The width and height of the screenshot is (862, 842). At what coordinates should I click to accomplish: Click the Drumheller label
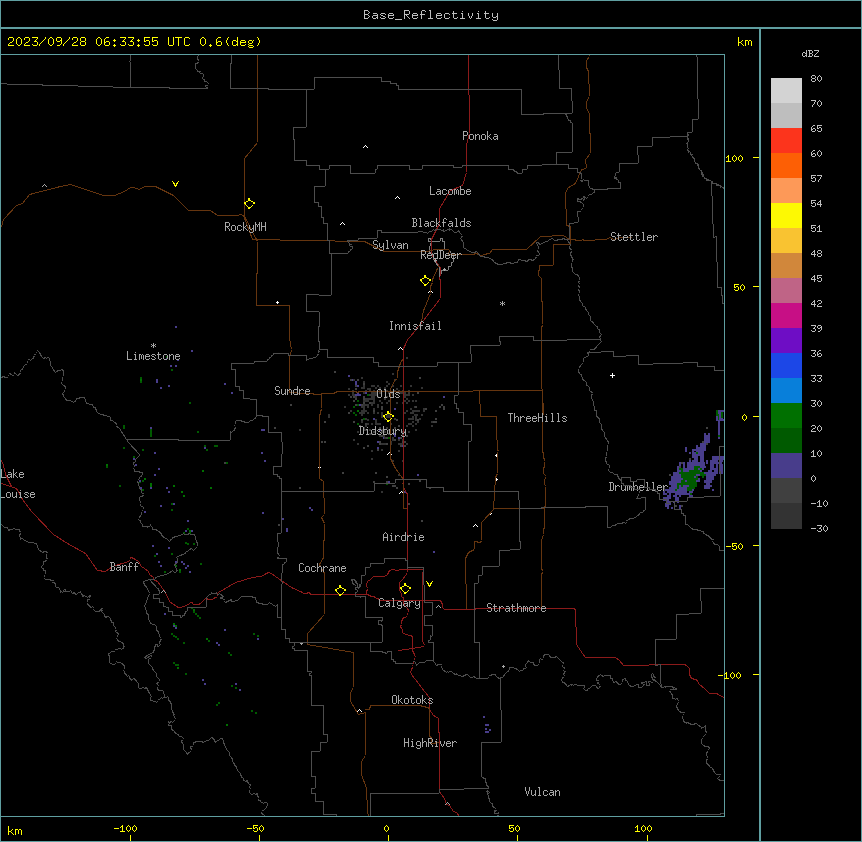[x=638, y=487]
